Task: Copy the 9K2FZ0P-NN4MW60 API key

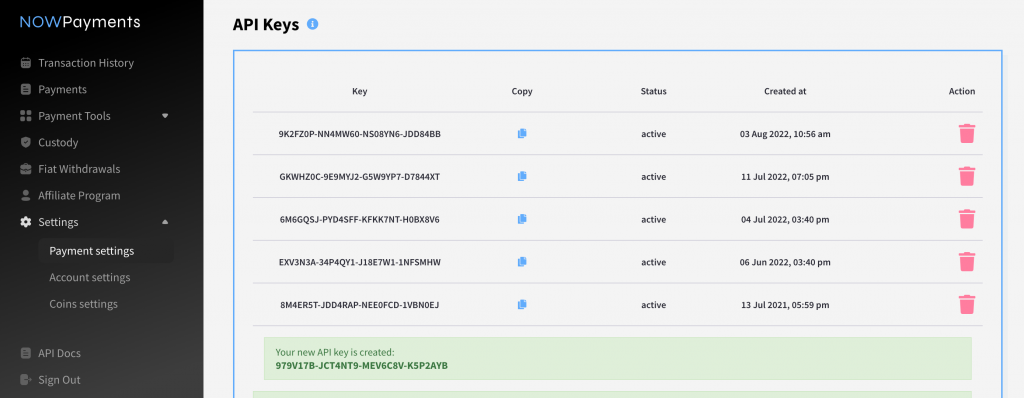Action: click(x=522, y=133)
